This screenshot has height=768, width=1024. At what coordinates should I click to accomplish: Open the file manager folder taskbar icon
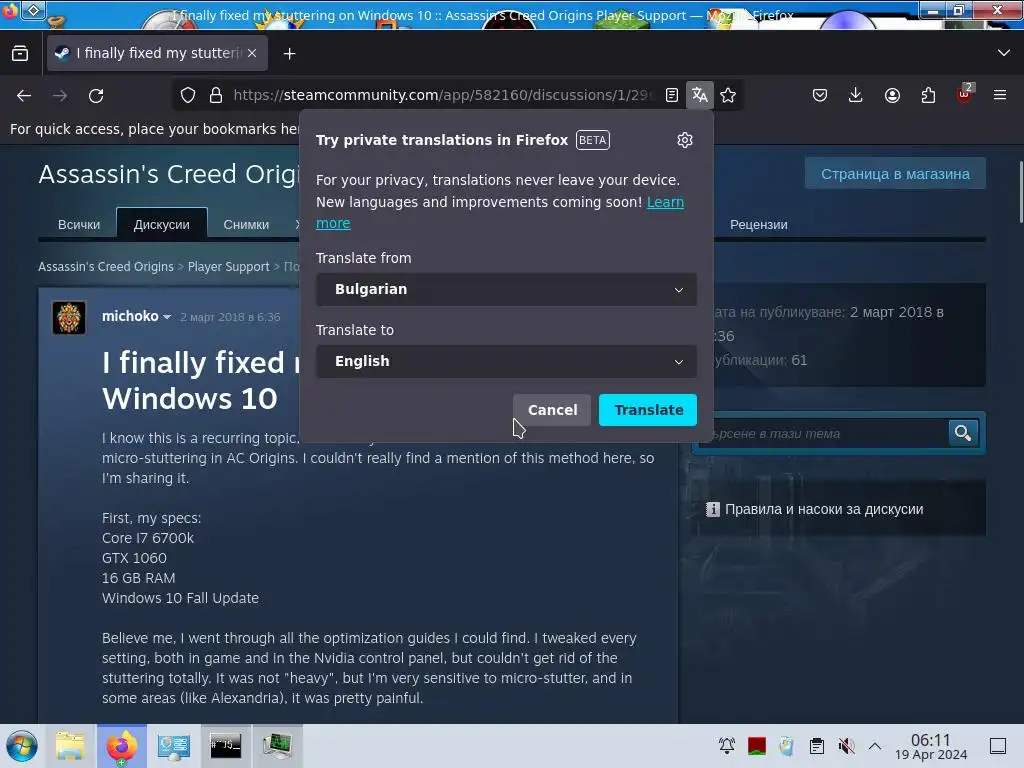pyautogui.click(x=70, y=746)
